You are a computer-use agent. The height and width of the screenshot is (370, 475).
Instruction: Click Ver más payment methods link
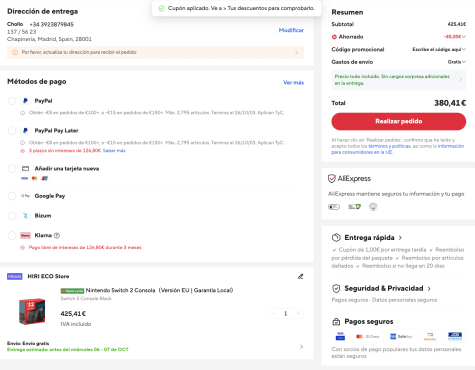pyautogui.click(x=294, y=83)
